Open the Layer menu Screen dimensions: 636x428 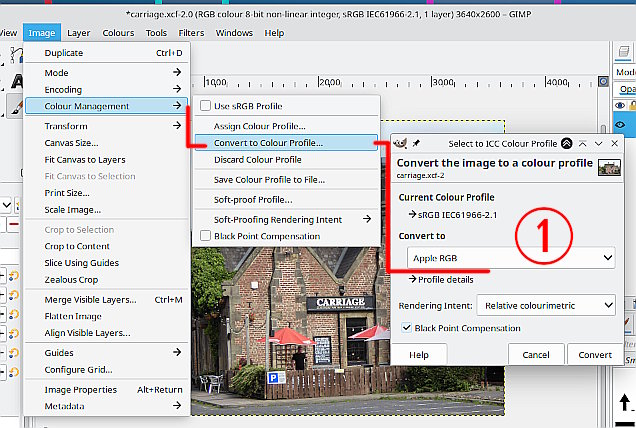[x=79, y=33]
